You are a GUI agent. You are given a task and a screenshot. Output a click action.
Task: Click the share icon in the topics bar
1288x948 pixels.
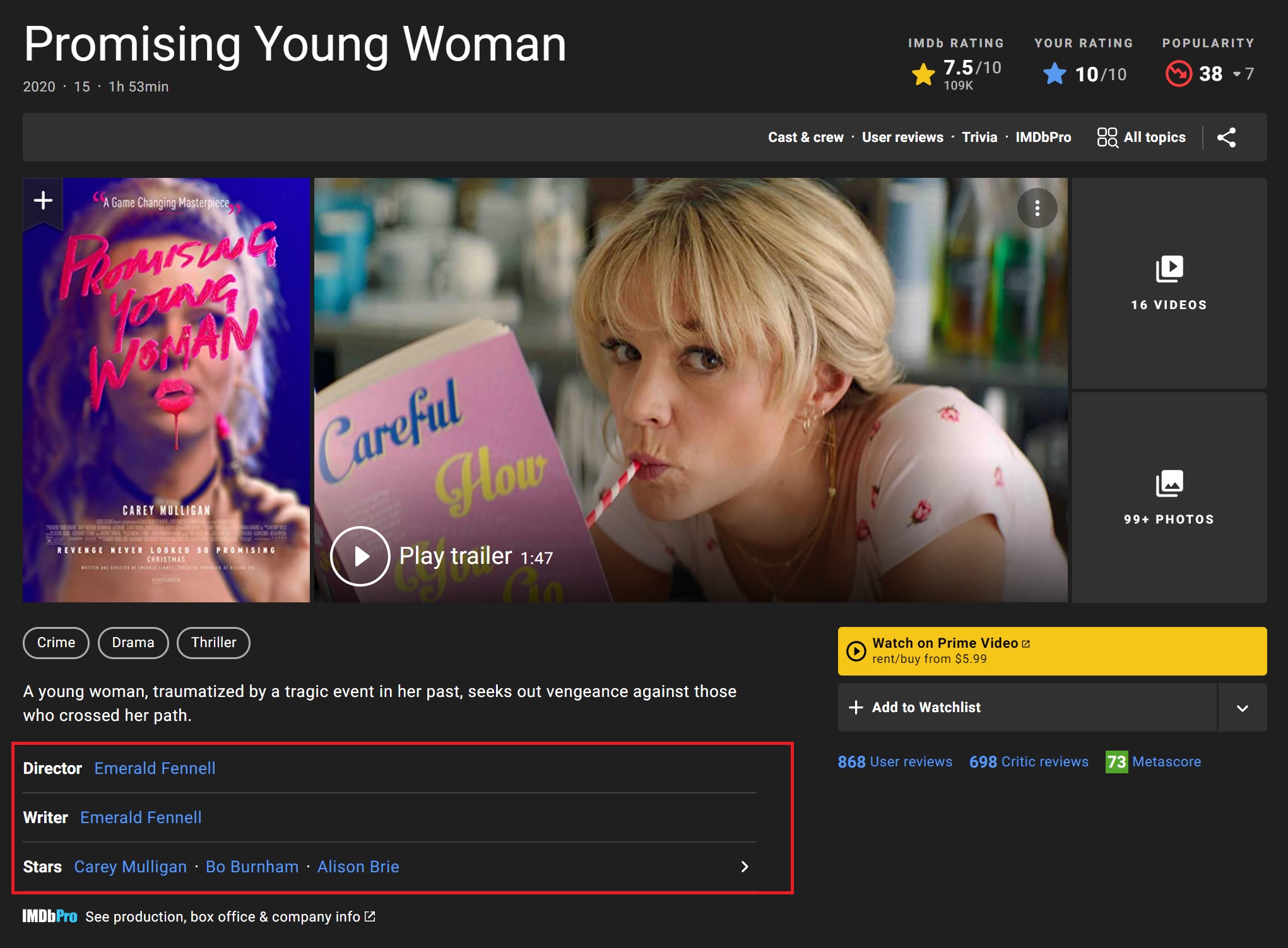point(1226,138)
